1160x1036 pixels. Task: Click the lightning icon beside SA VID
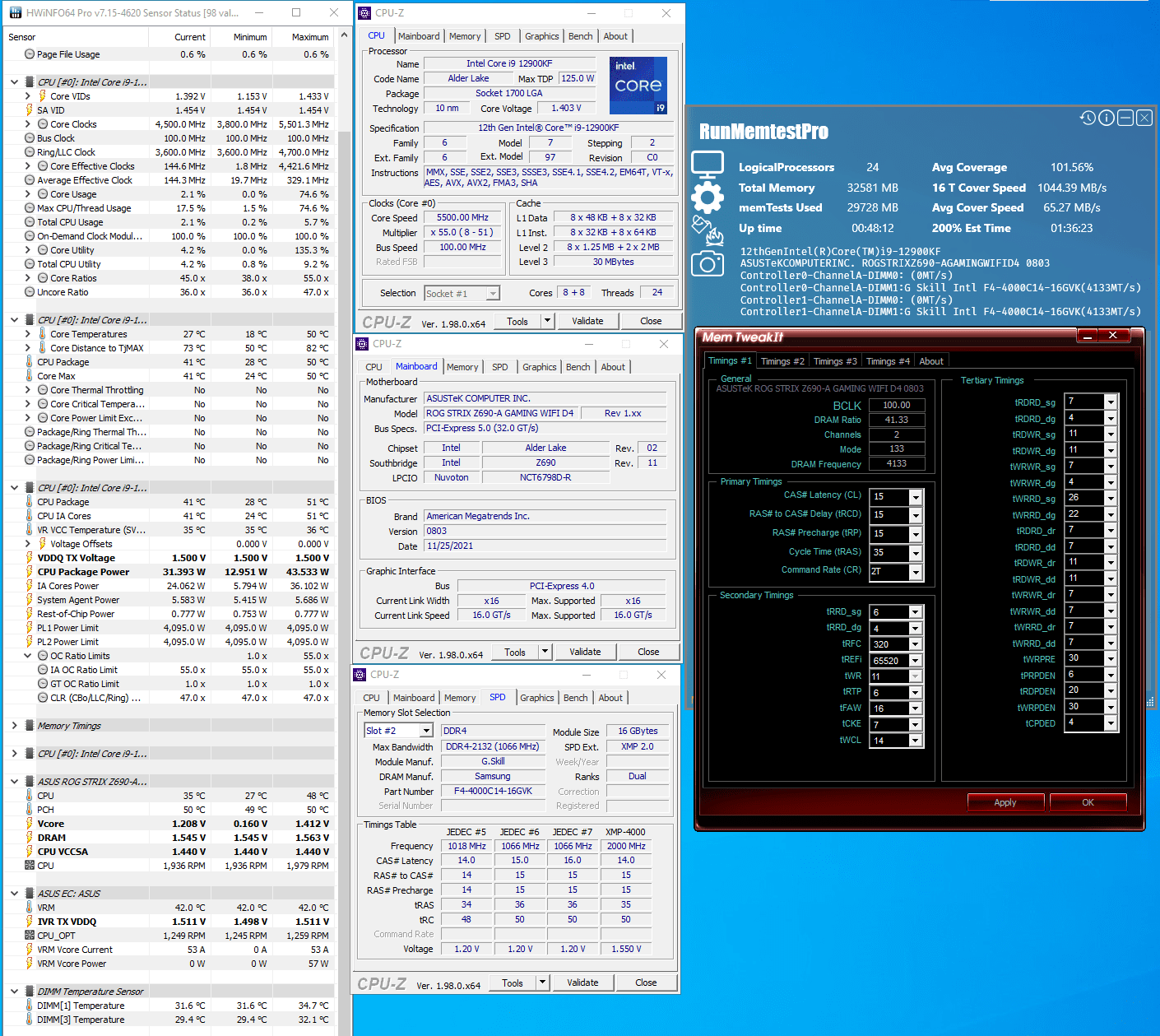pyautogui.click(x=30, y=110)
